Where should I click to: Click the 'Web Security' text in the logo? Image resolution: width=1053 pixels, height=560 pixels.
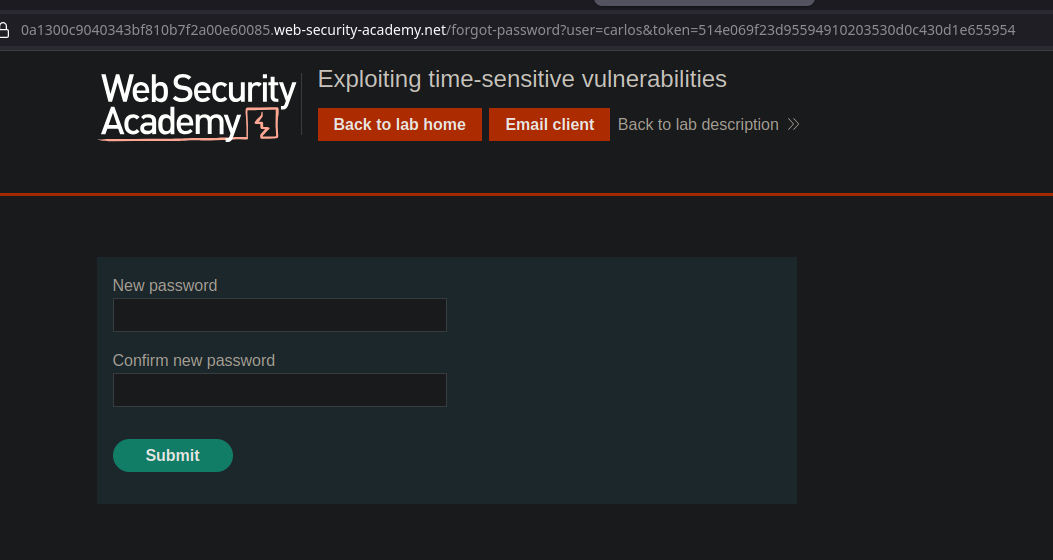[x=198, y=90]
